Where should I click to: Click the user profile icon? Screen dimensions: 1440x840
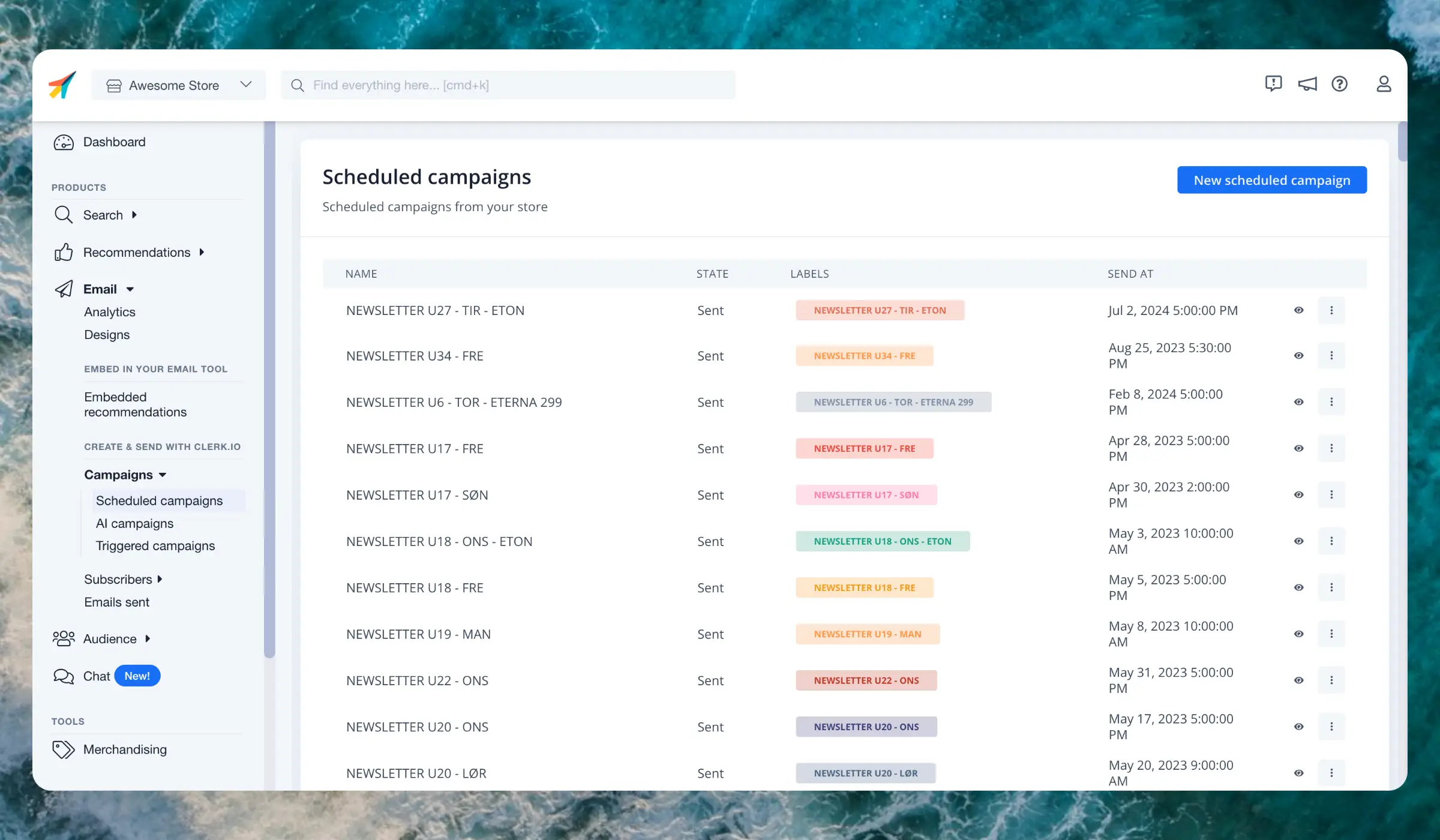pos(1383,84)
